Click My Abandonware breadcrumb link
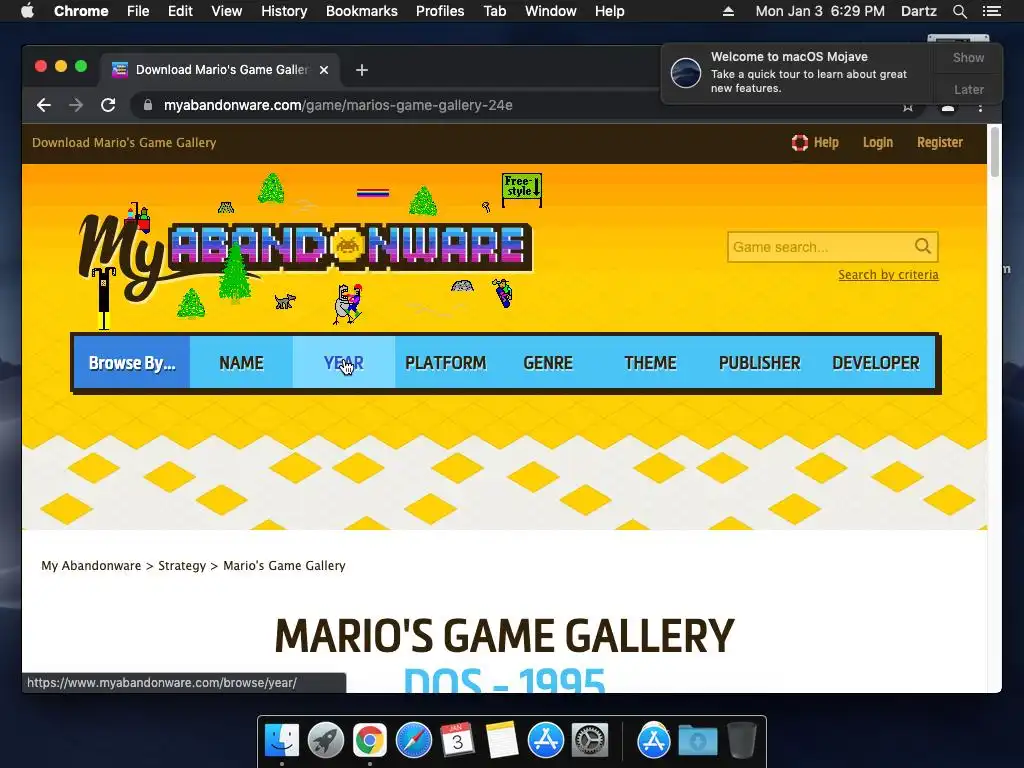This screenshot has height=768, width=1024. coord(91,566)
